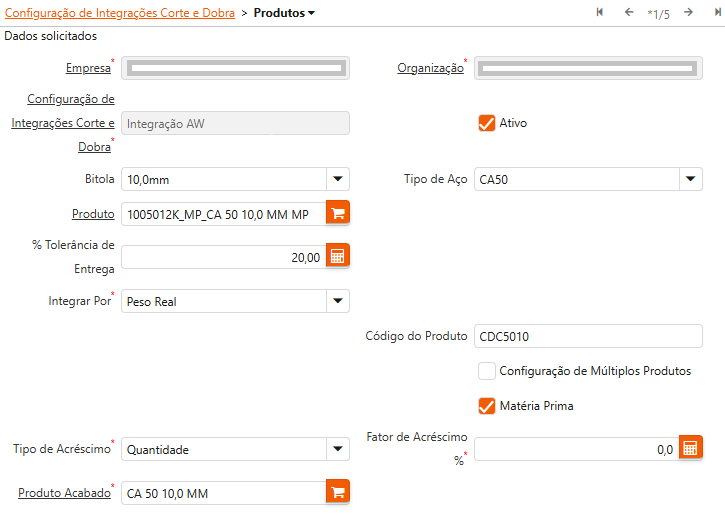Open the Tipo de Acréscimo dropdown

click(x=337, y=450)
